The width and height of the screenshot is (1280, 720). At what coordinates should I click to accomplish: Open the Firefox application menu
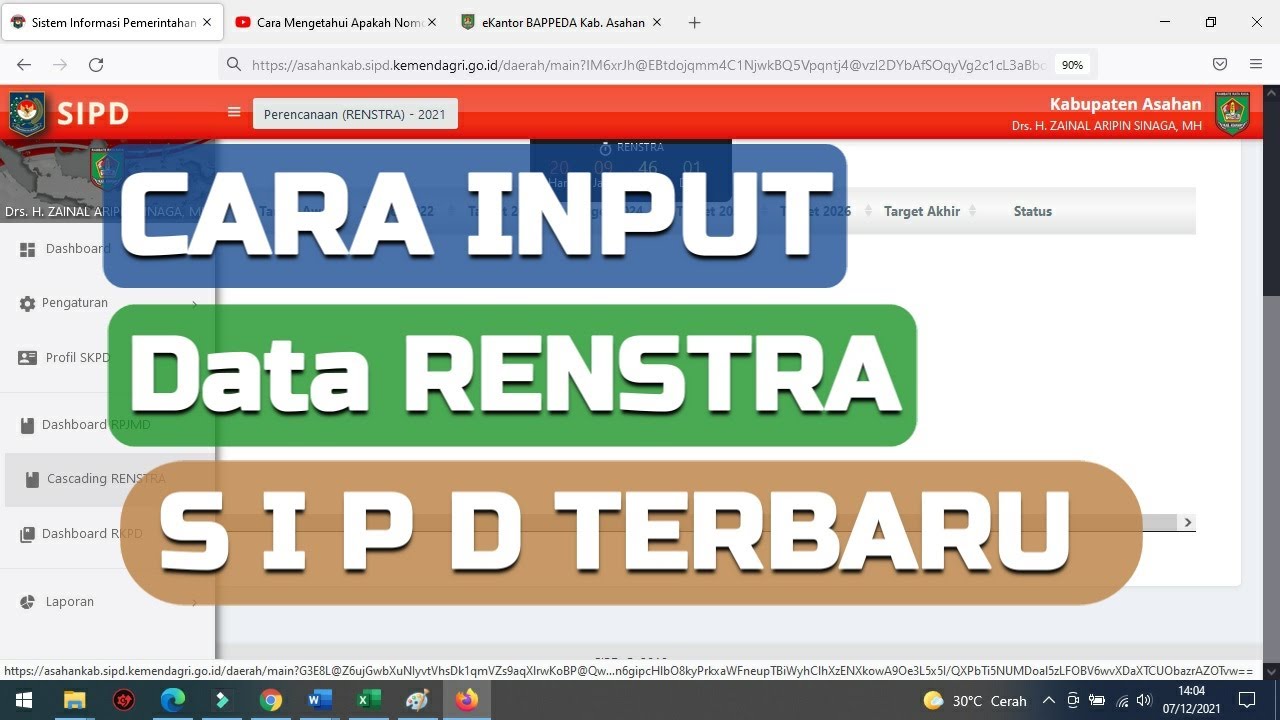(x=1256, y=64)
